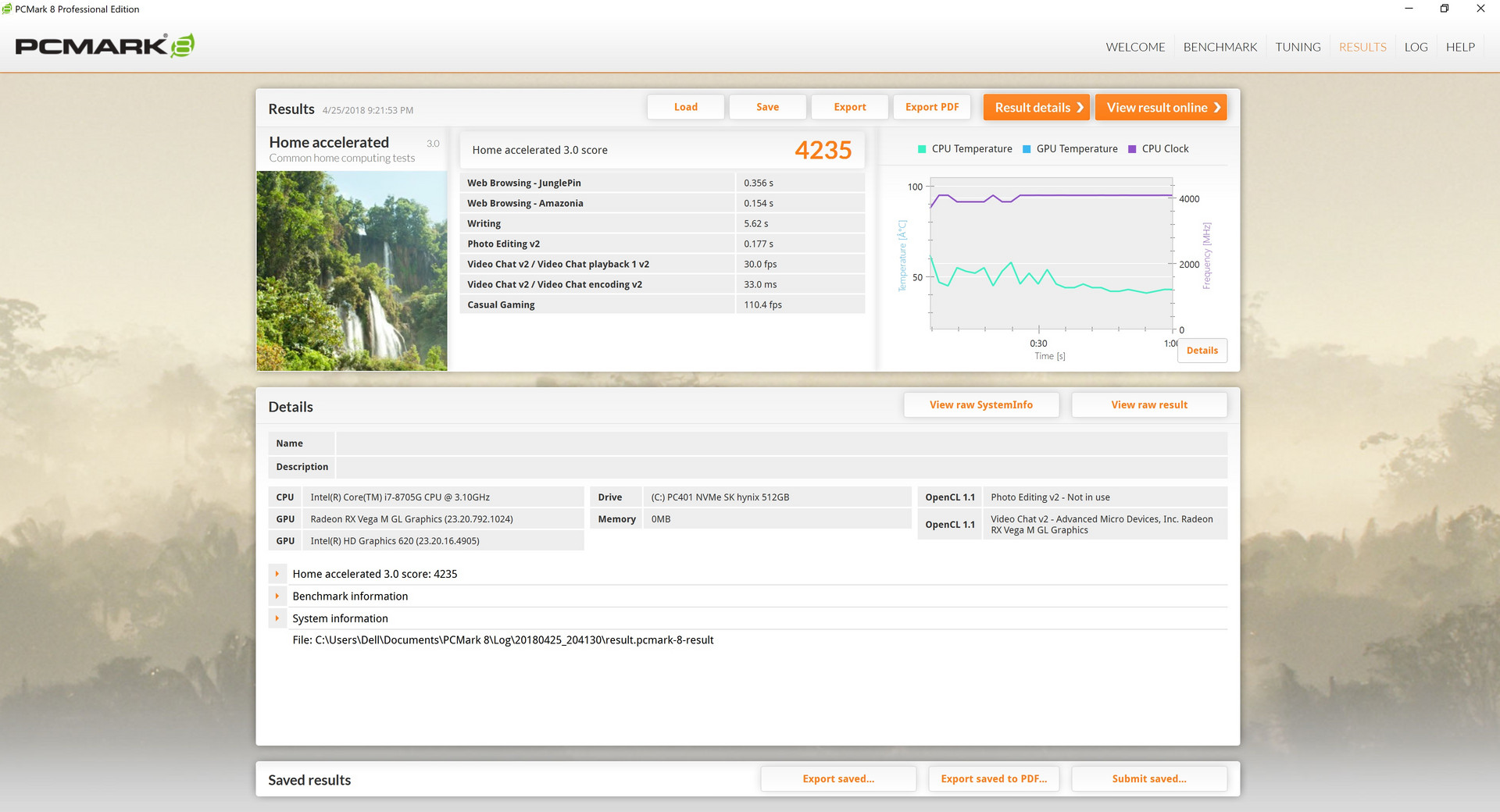Click Export saved to PDF... button
Screen dimensions: 1500x812
coord(994,778)
